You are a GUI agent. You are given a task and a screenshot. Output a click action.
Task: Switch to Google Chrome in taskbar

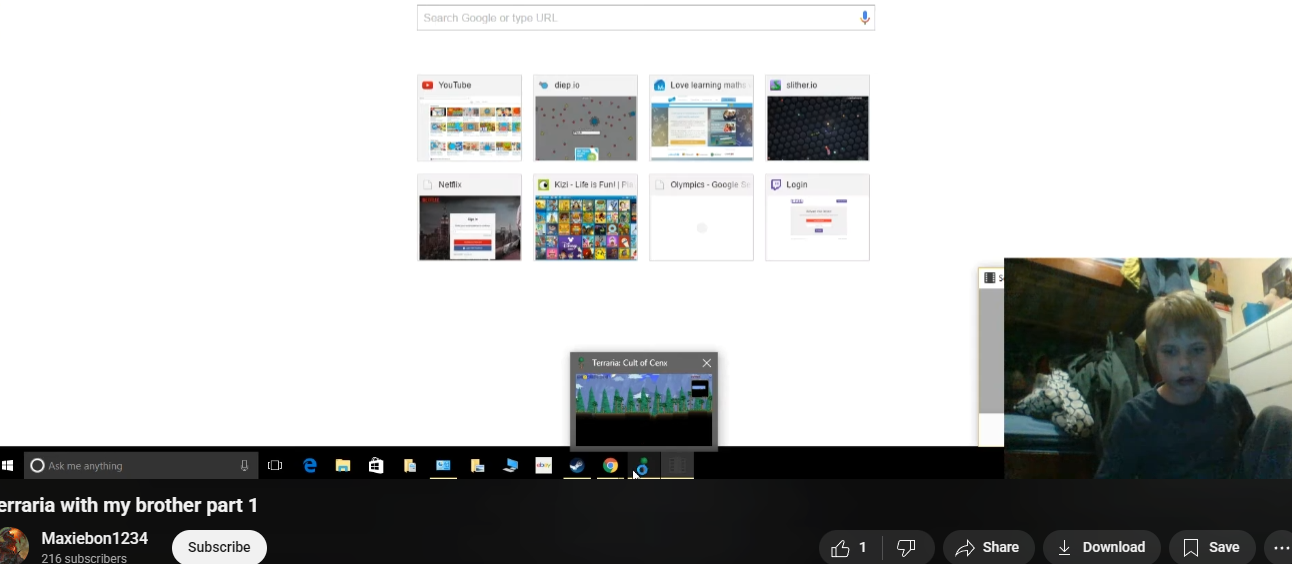pyautogui.click(x=610, y=465)
